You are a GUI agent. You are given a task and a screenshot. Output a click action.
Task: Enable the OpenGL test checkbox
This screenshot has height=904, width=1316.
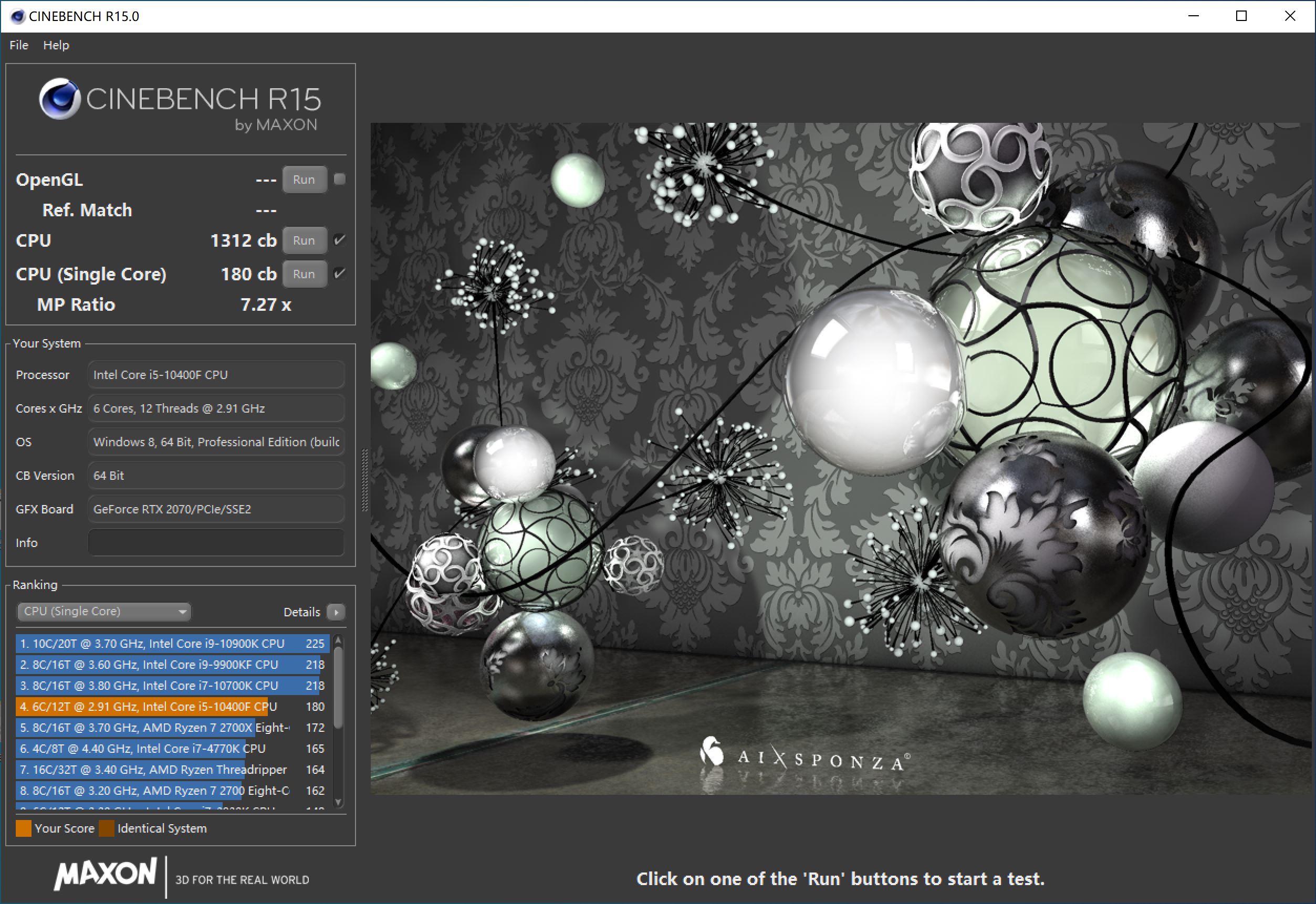point(339,179)
